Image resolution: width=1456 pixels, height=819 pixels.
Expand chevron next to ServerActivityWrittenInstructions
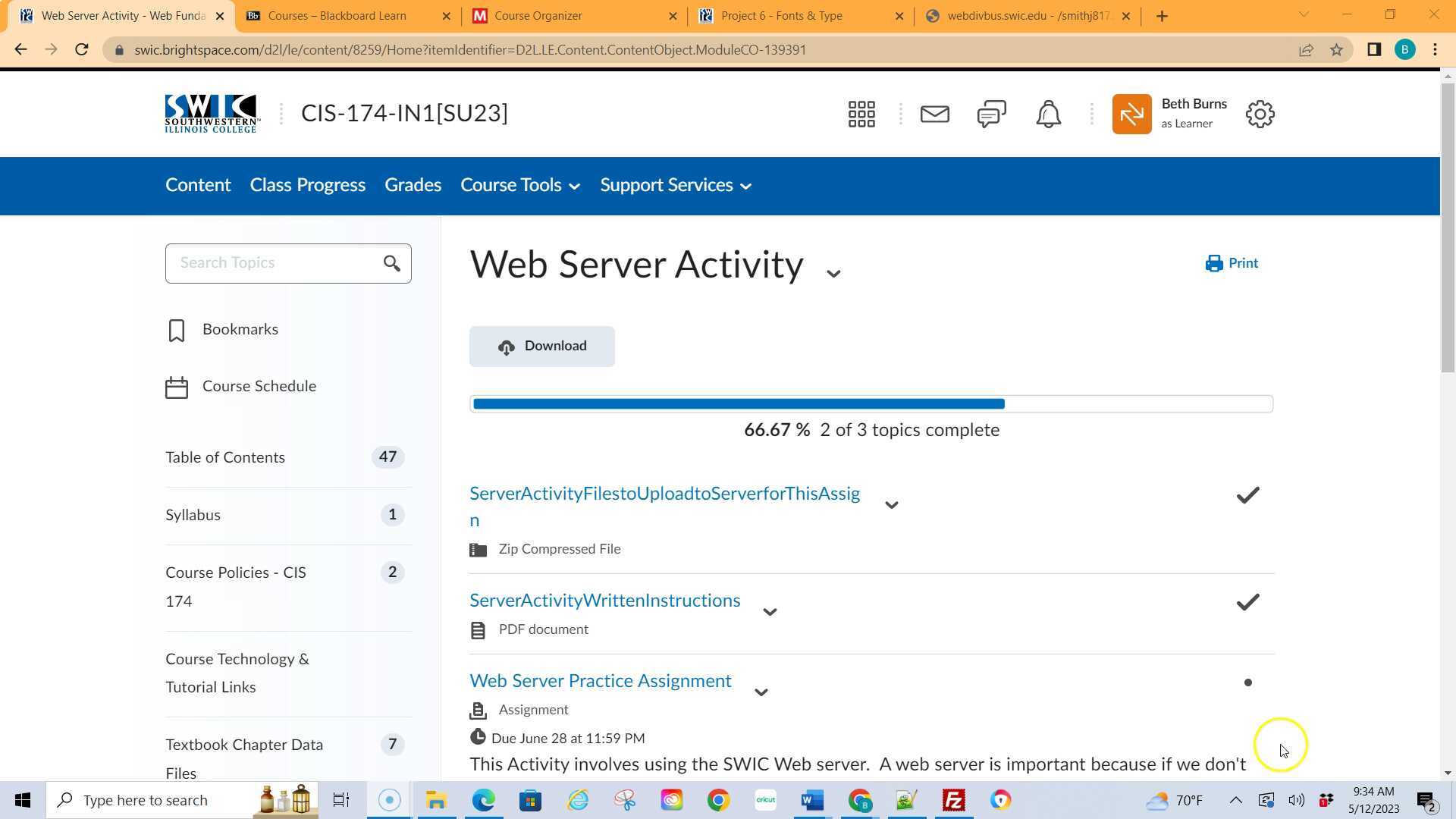click(770, 612)
